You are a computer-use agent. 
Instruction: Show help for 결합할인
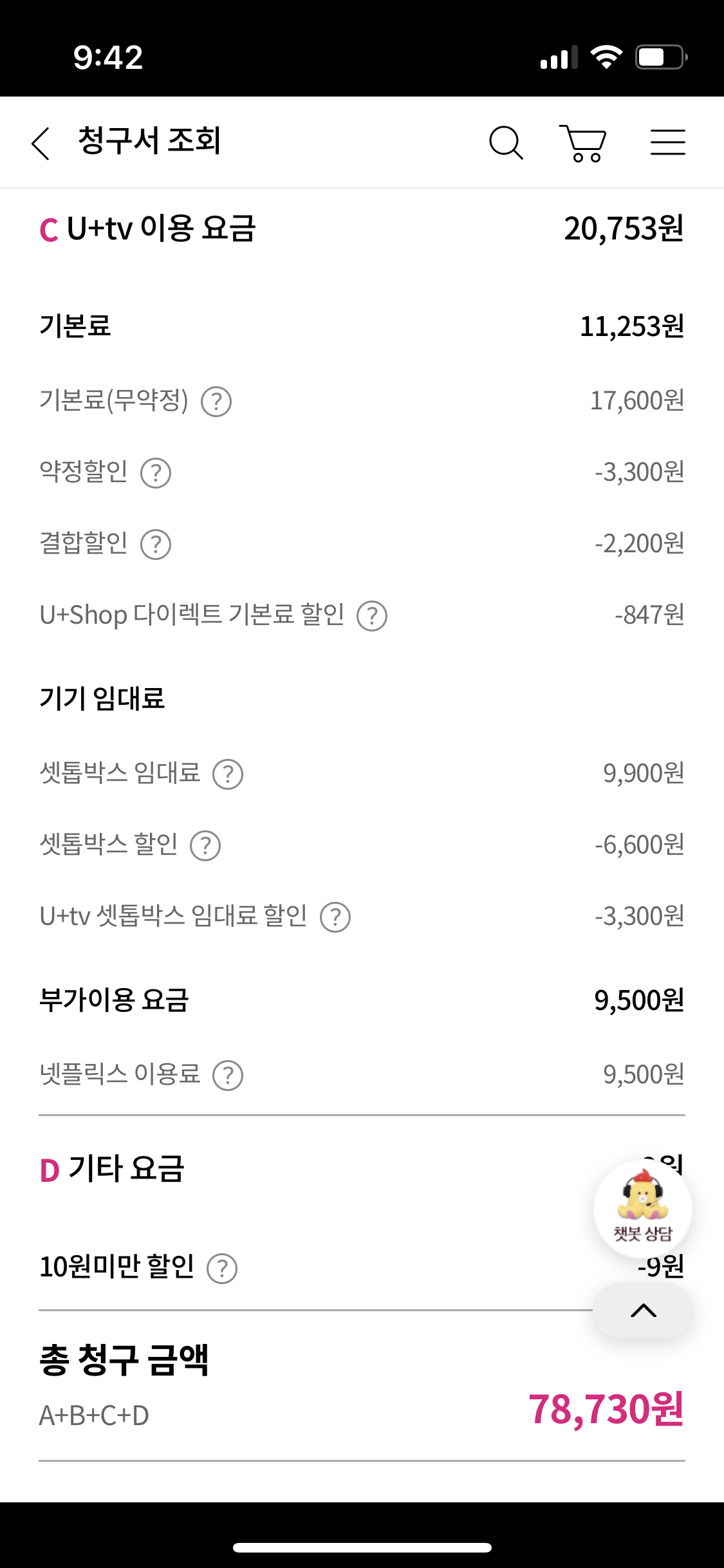pyautogui.click(x=156, y=545)
